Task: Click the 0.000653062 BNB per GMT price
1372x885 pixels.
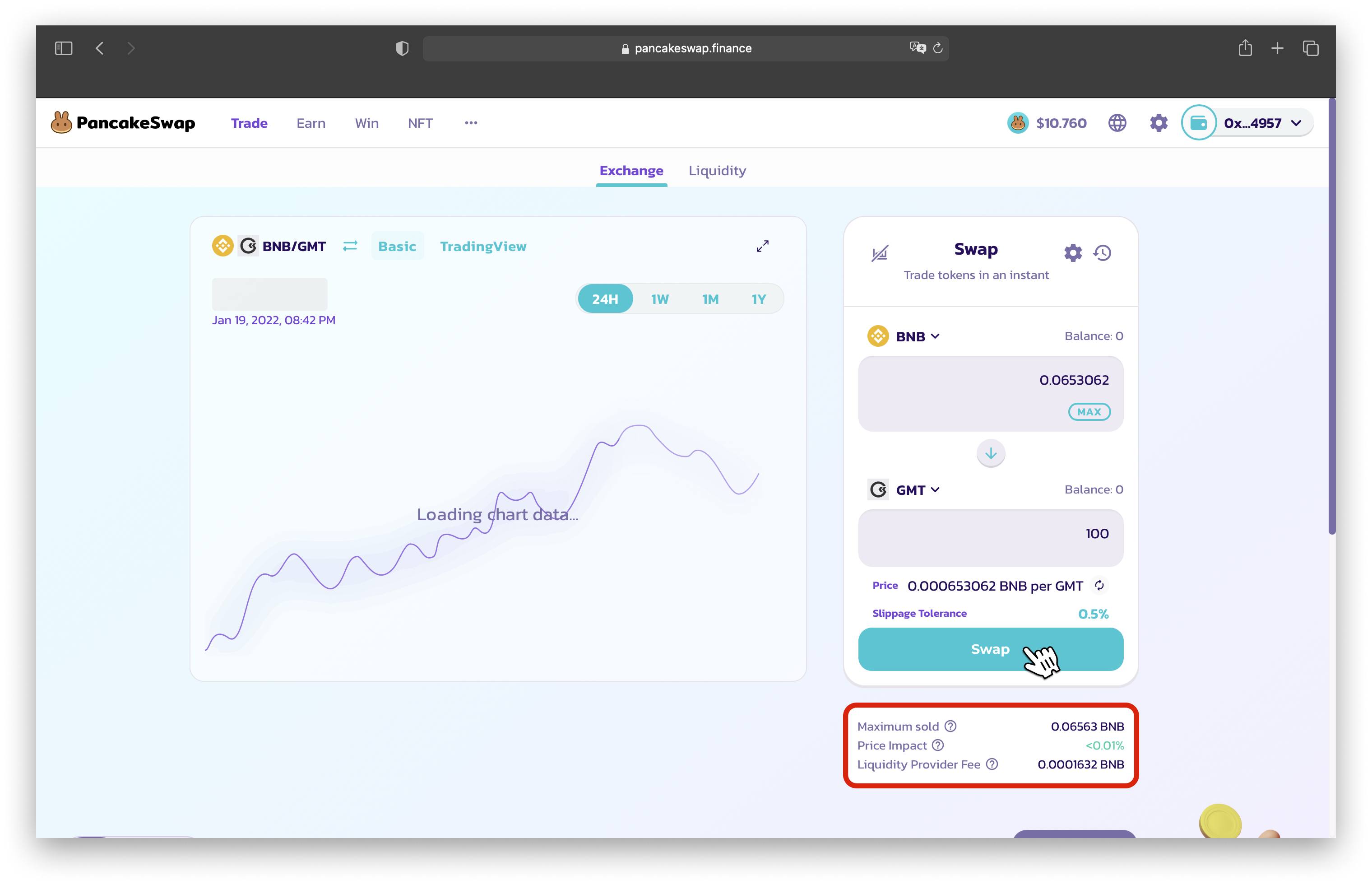Action: coord(994,586)
